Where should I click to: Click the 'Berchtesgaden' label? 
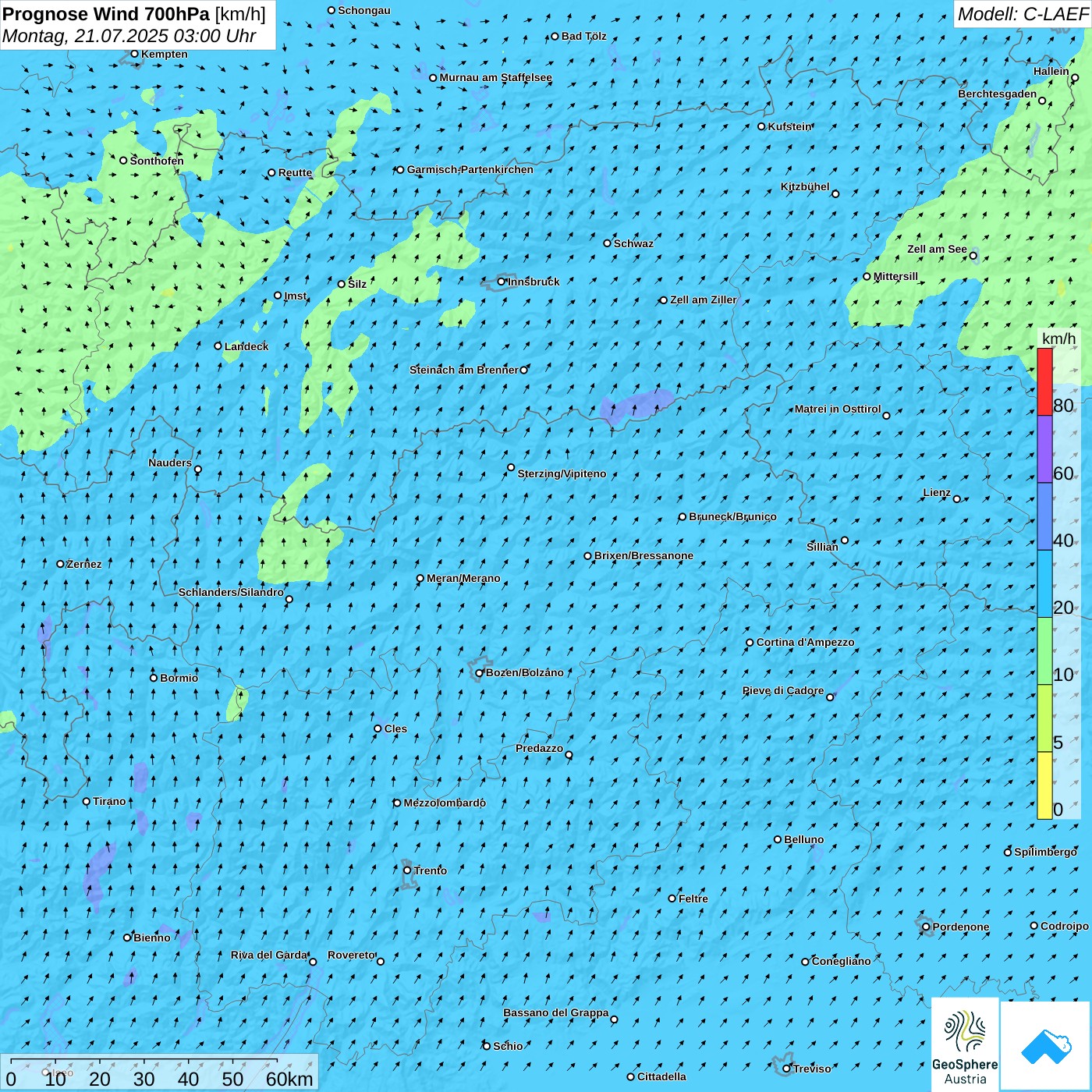(998, 94)
